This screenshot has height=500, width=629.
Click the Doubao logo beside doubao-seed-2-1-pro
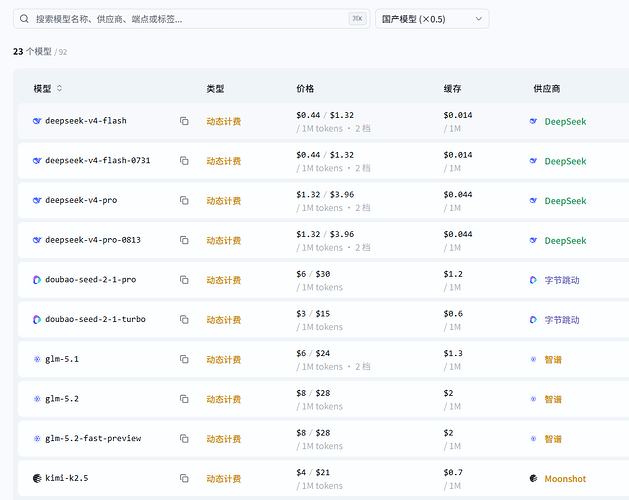tap(37, 280)
